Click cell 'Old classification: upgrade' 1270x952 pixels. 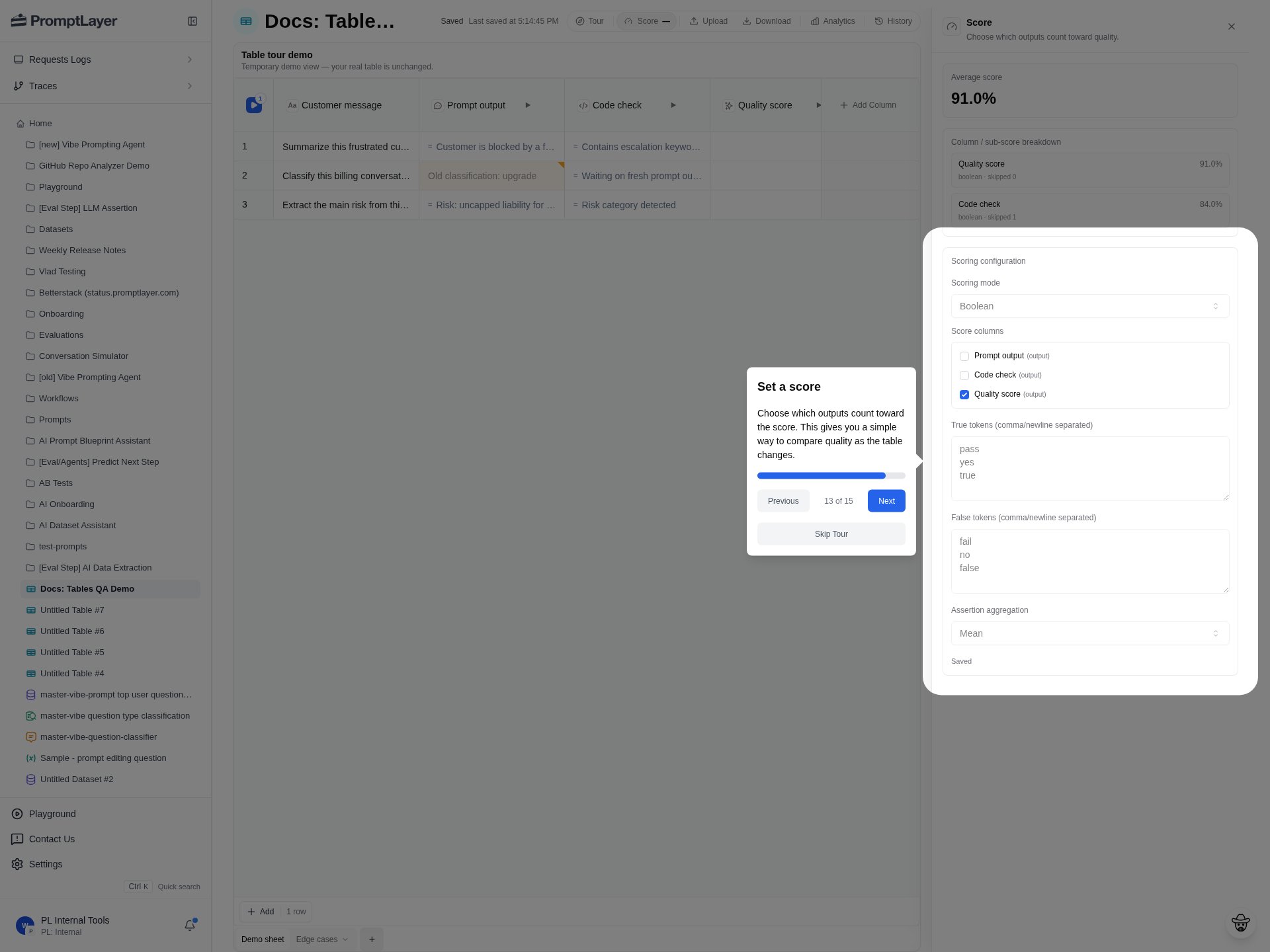pyautogui.click(x=491, y=176)
